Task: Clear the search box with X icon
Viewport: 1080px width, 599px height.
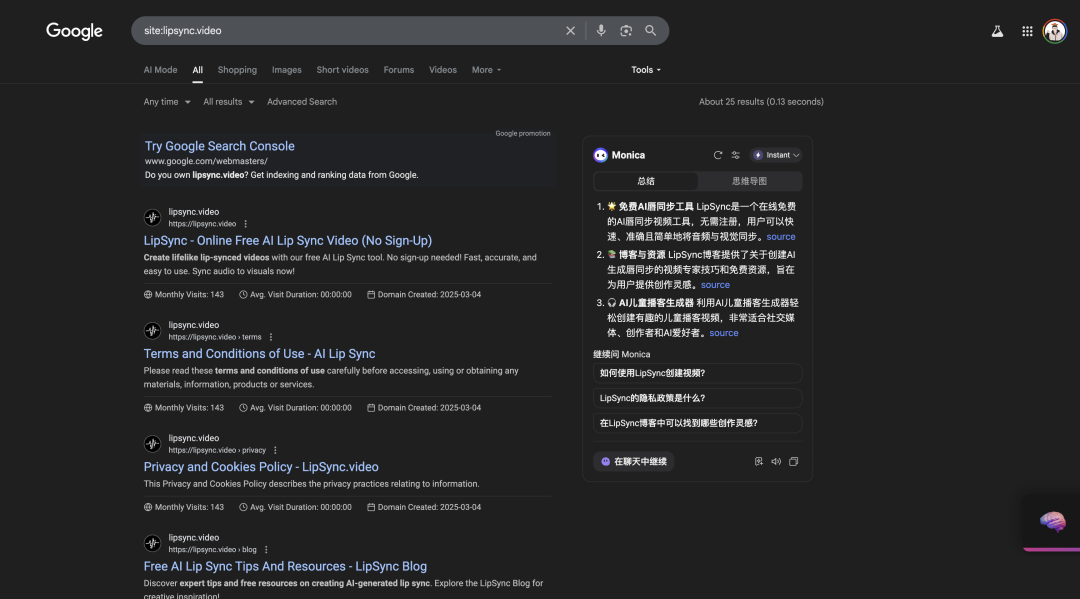Action: click(x=570, y=30)
